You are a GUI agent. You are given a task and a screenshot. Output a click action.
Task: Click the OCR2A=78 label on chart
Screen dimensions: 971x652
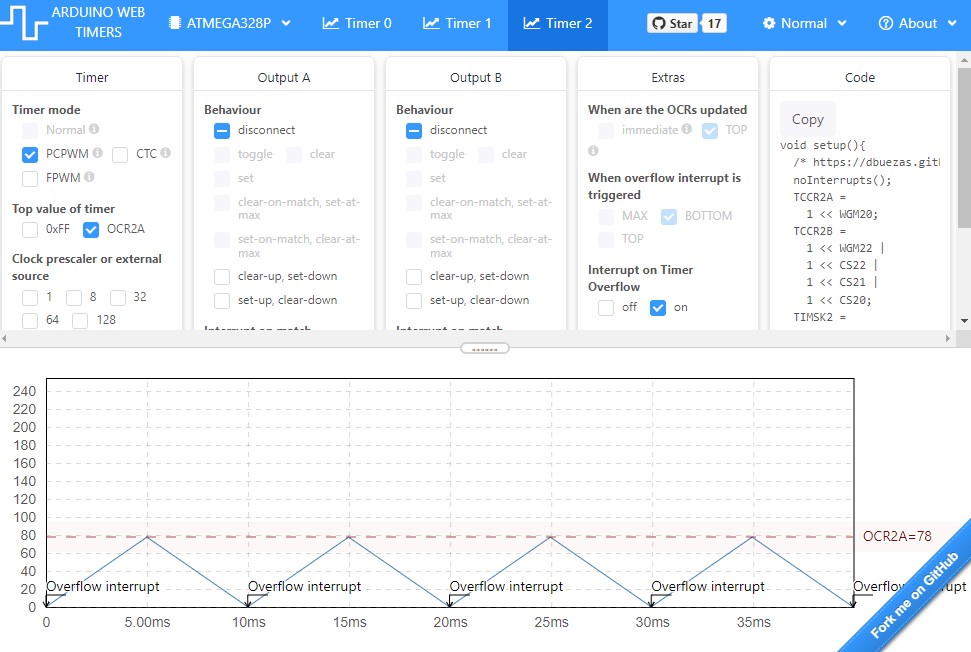pyautogui.click(x=897, y=536)
